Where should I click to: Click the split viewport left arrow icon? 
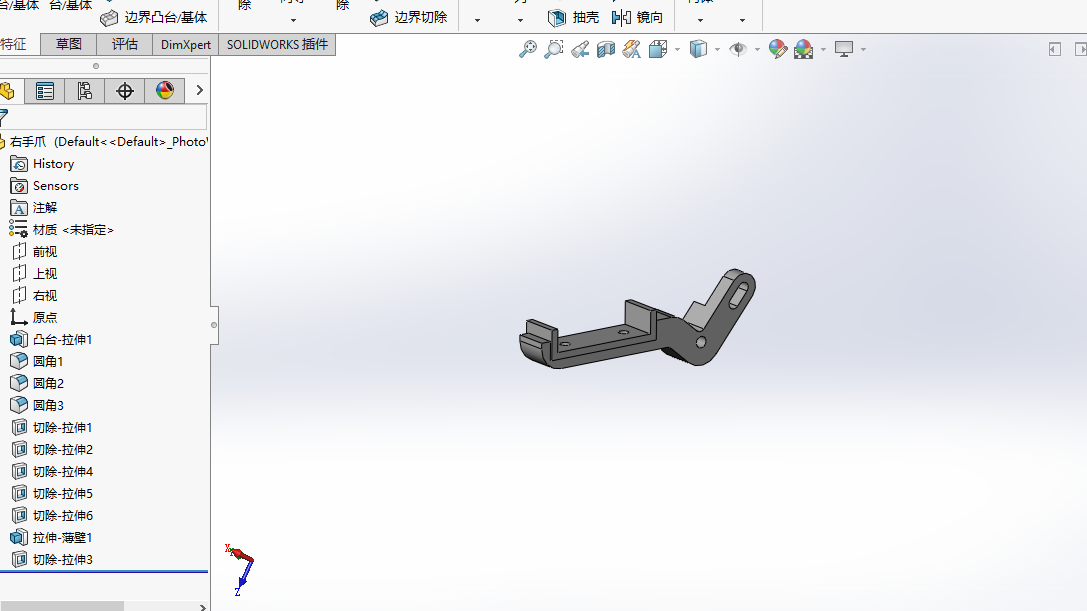pyautogui.click(x=1055, y=49)
